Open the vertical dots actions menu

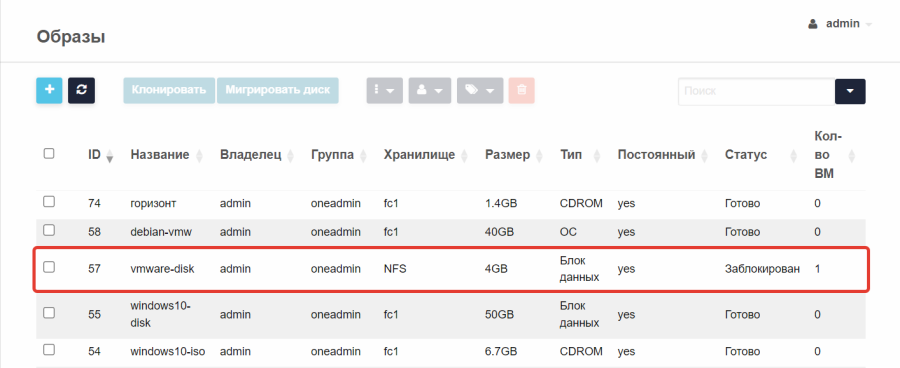(x=385, y=90)
